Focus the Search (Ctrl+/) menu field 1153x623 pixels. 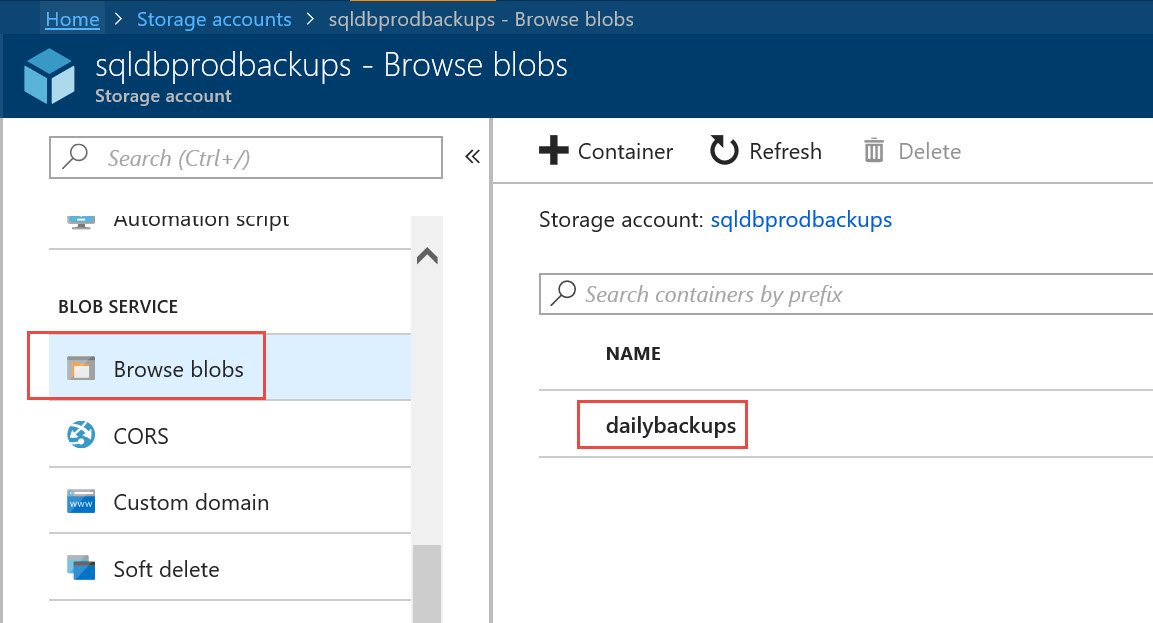(x=246, y=157)
